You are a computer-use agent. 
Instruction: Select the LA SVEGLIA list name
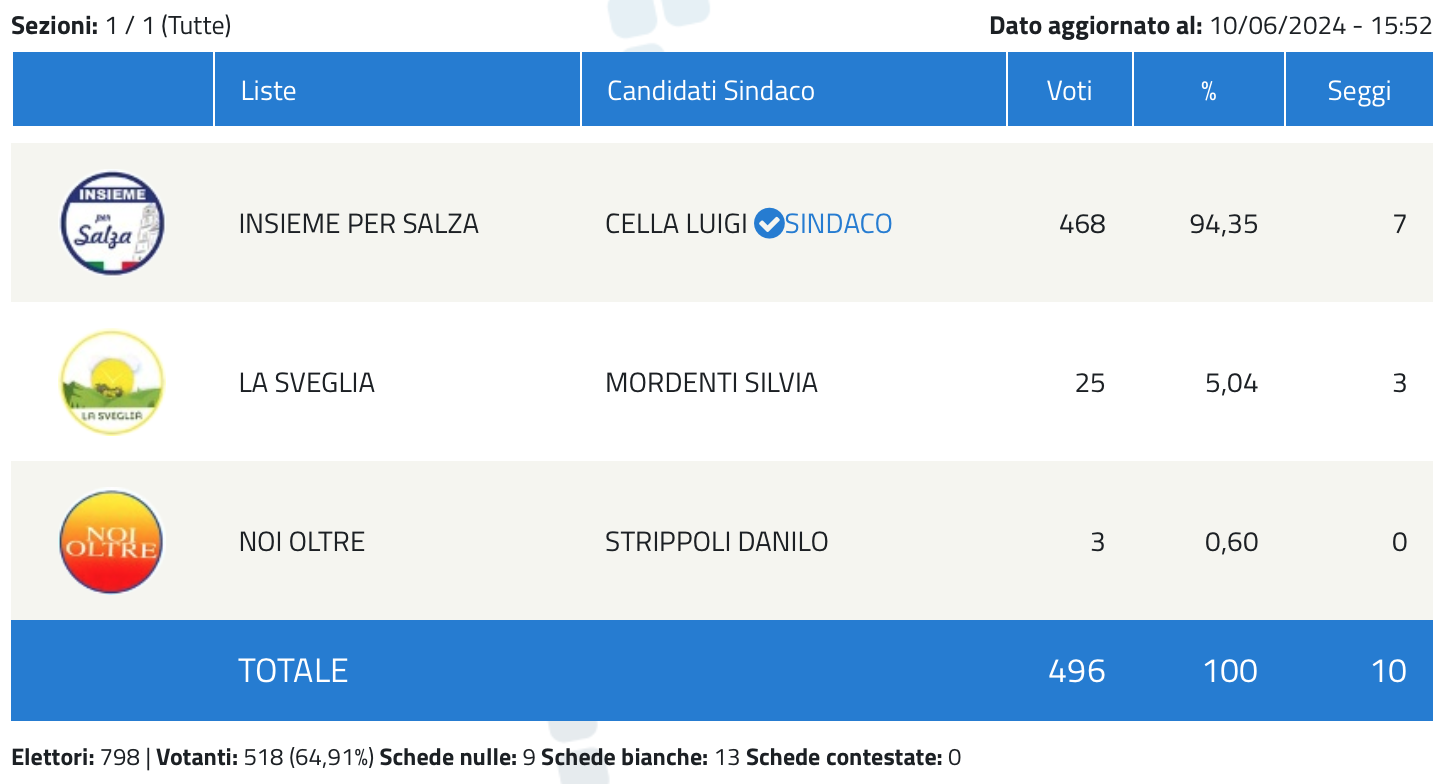[307, 382]
